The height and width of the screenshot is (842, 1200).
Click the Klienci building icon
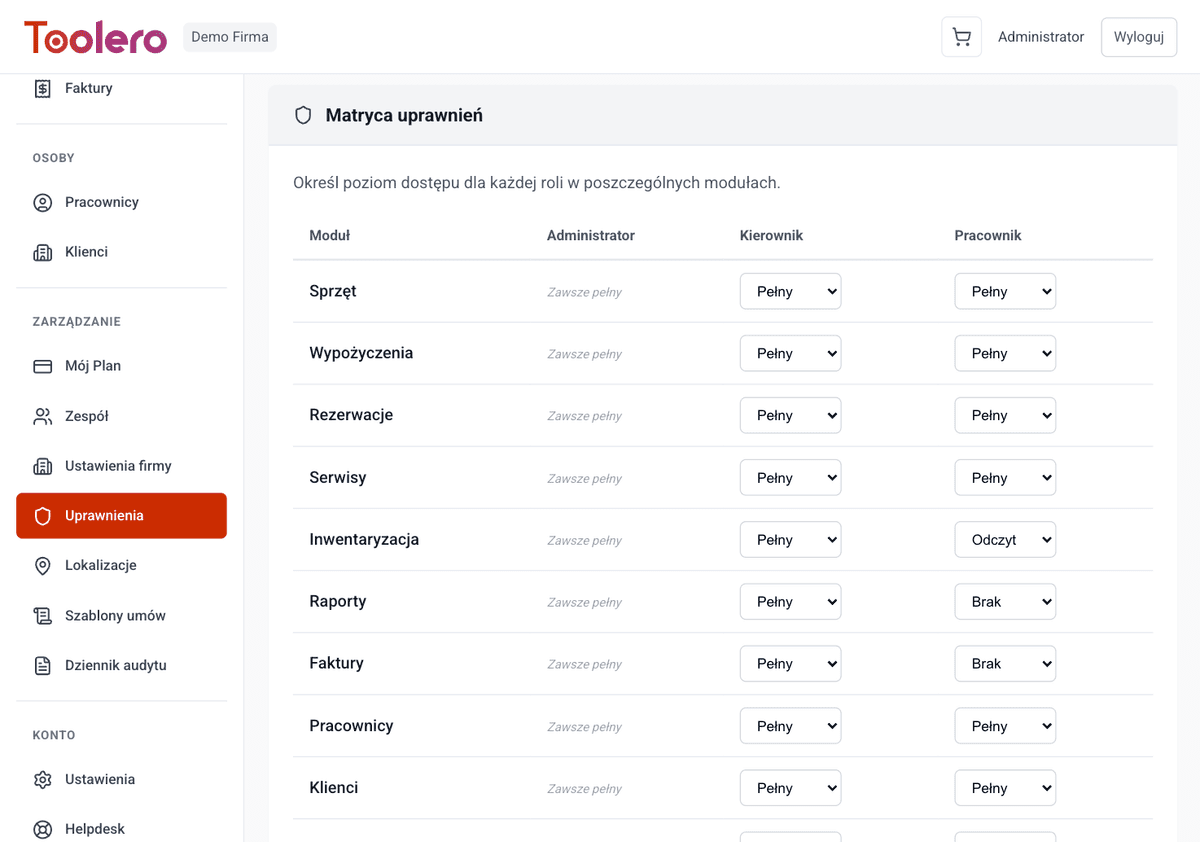42,252
